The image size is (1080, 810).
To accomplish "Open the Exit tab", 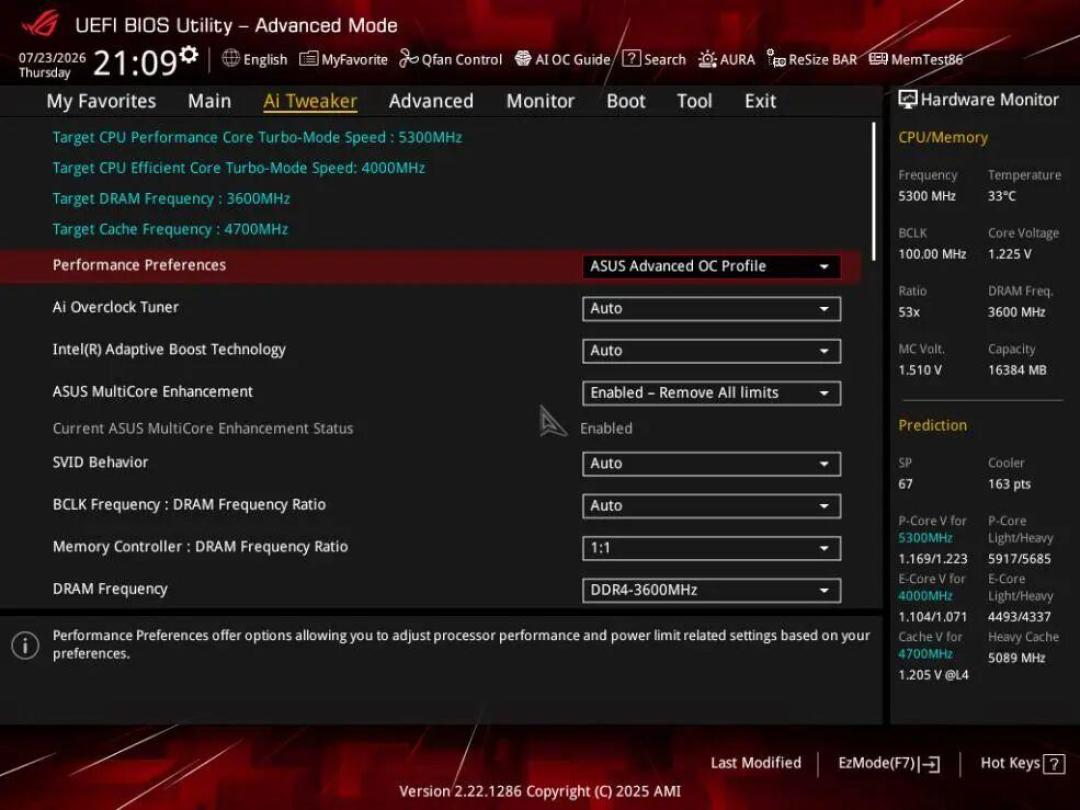I will click(x=760, y=101).
